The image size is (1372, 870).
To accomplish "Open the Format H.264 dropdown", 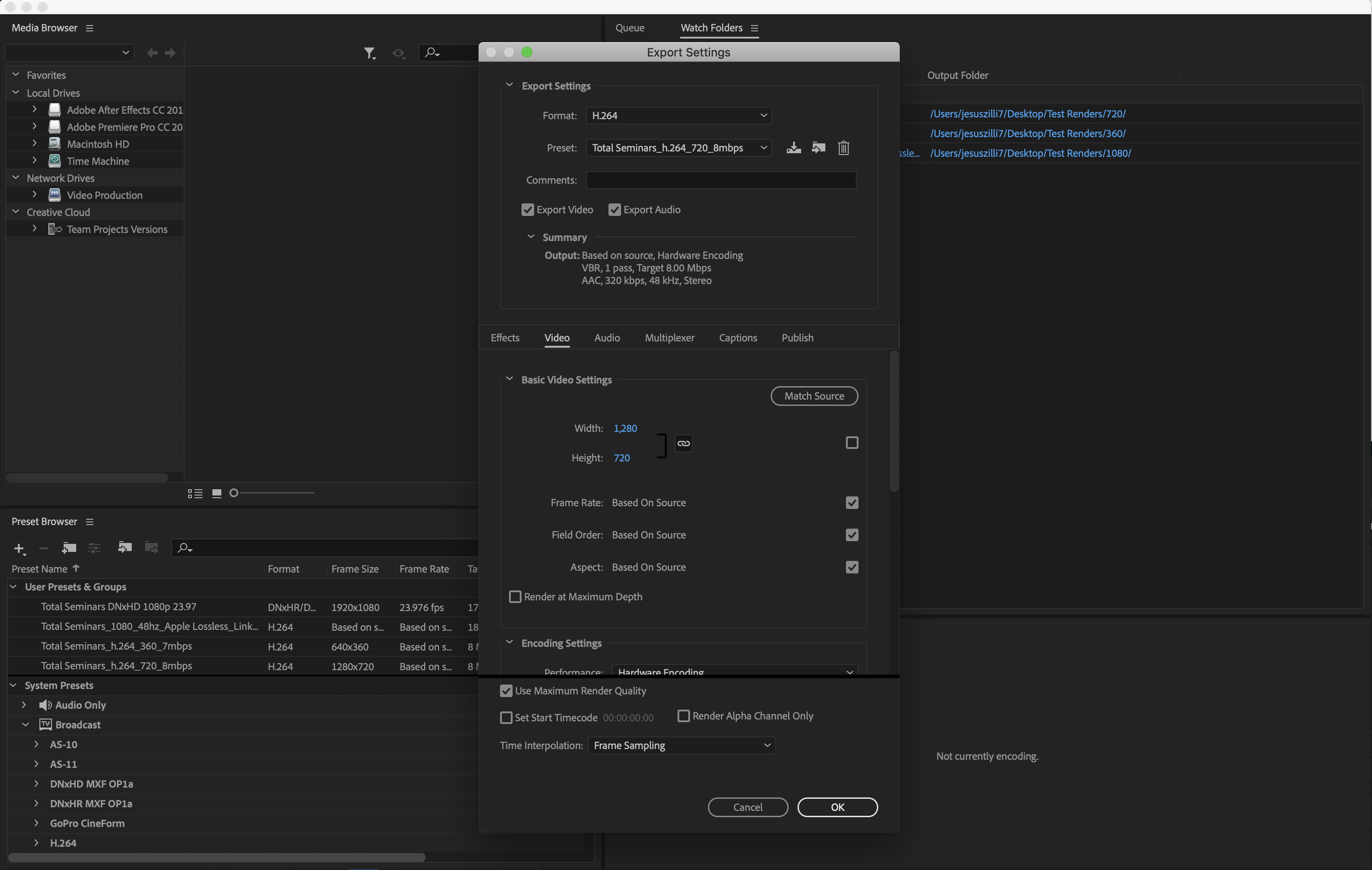I will [x=678, y=116].
